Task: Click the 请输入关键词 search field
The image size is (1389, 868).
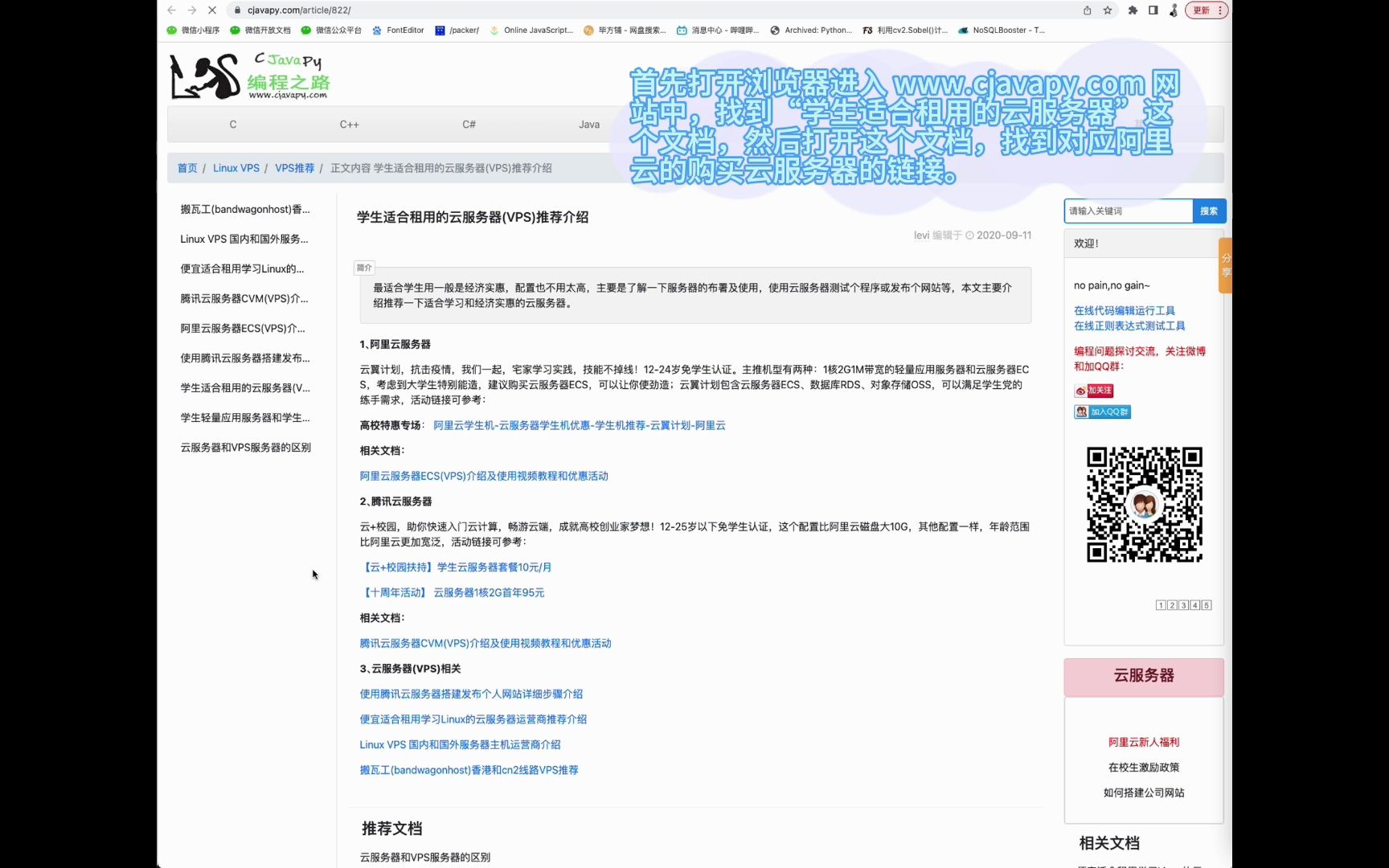Action: 1128,211
